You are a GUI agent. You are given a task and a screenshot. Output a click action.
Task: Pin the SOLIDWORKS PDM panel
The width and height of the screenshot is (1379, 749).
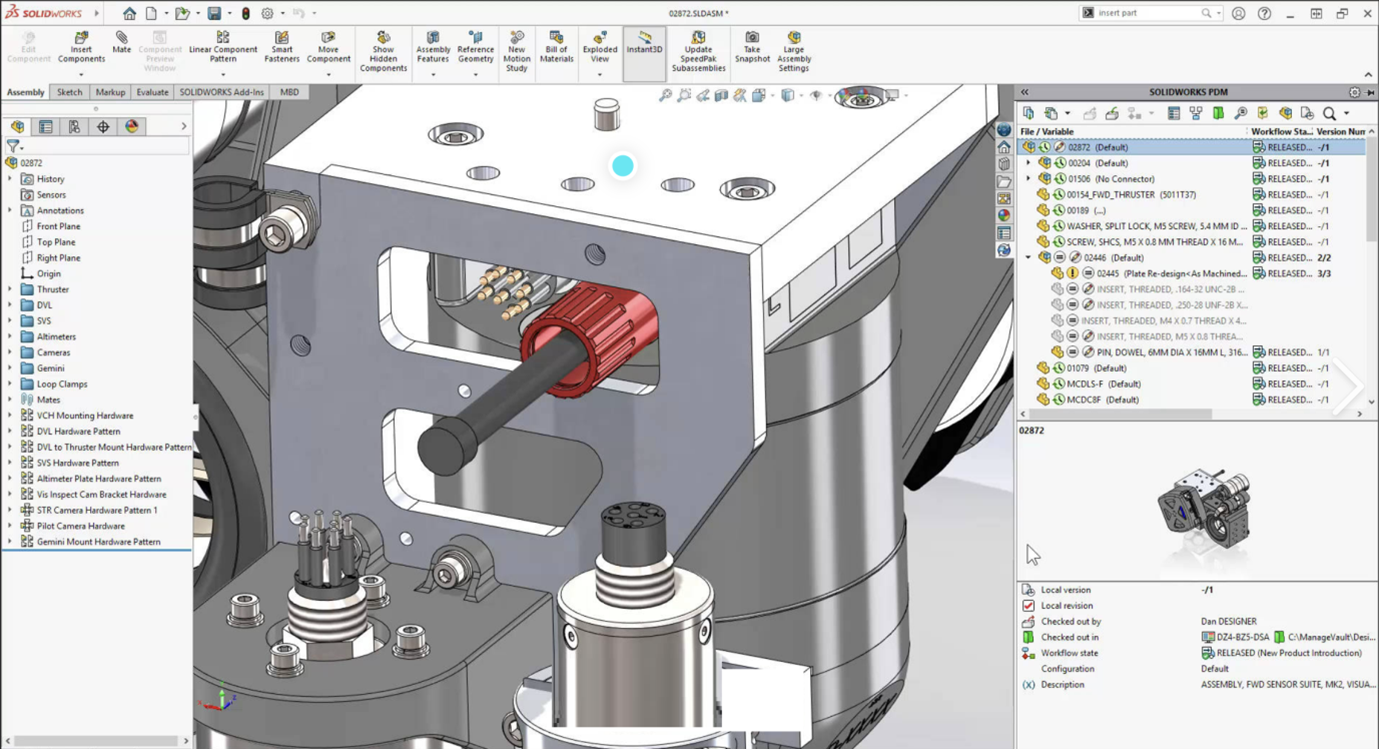1368,92
